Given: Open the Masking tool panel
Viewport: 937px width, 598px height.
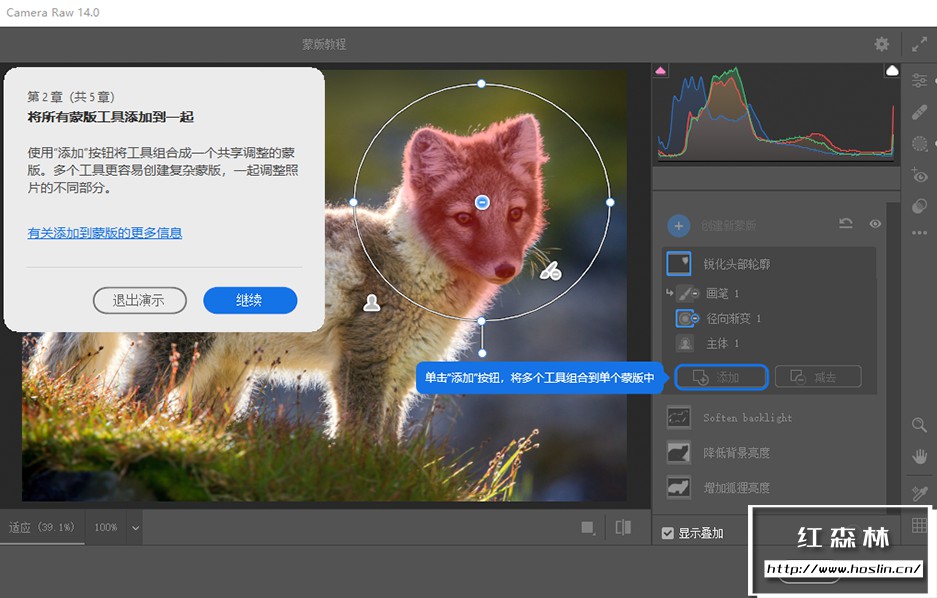Looking at the screenshot, I should coord(918,143).
